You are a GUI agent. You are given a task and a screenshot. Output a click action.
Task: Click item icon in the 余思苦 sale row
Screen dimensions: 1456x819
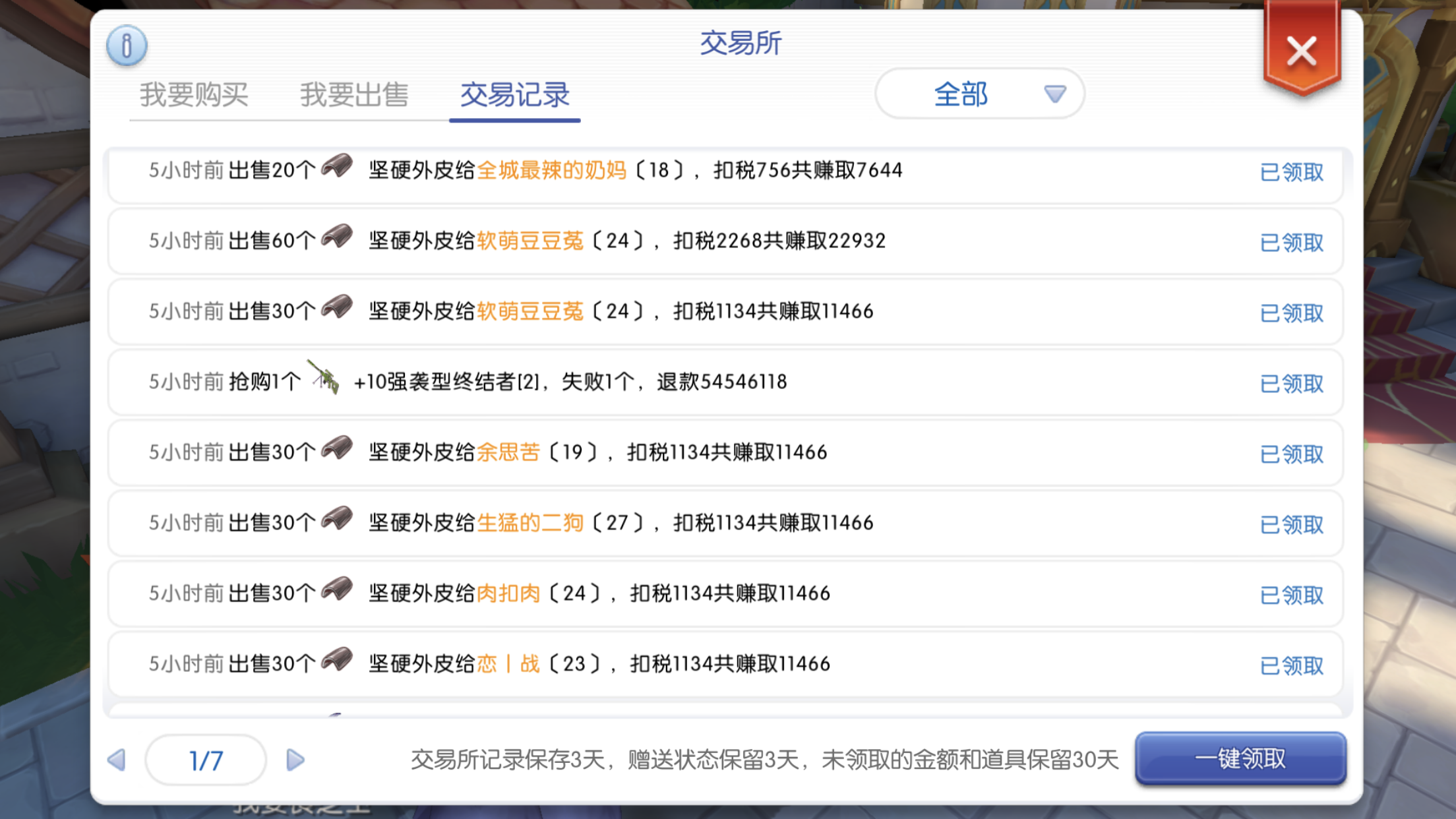click(x=338, y=448)
